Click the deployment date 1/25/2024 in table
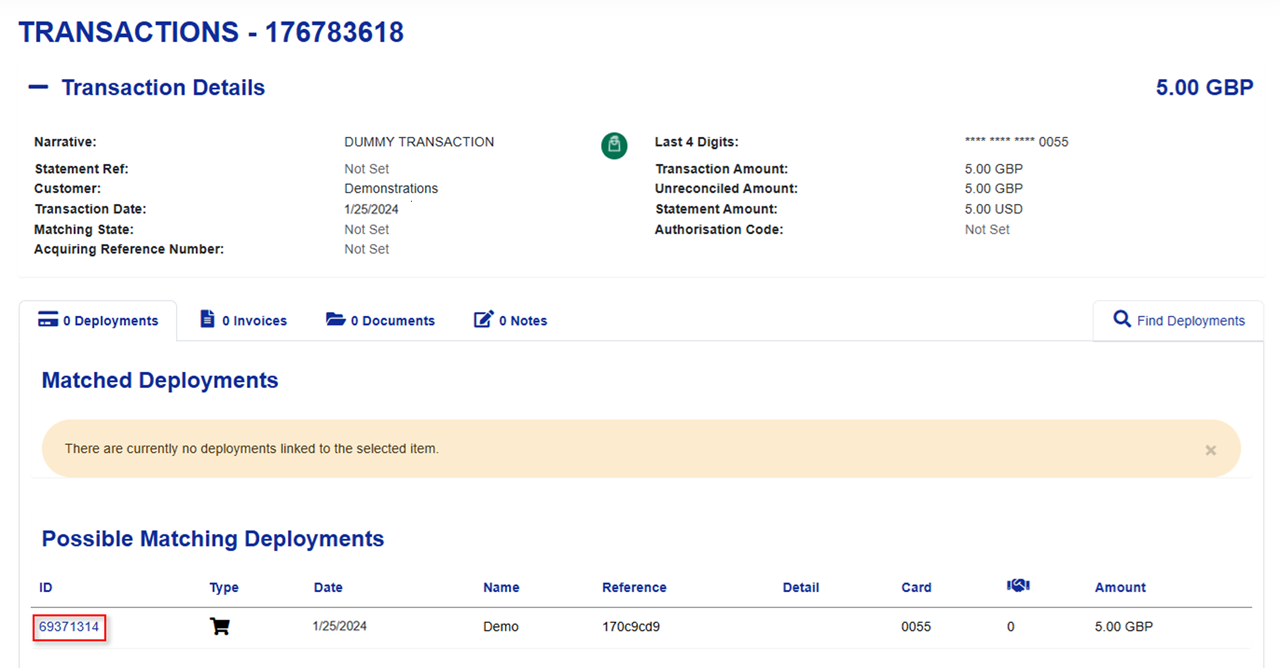The image size is (1280, 668). (x=340, y=627)
